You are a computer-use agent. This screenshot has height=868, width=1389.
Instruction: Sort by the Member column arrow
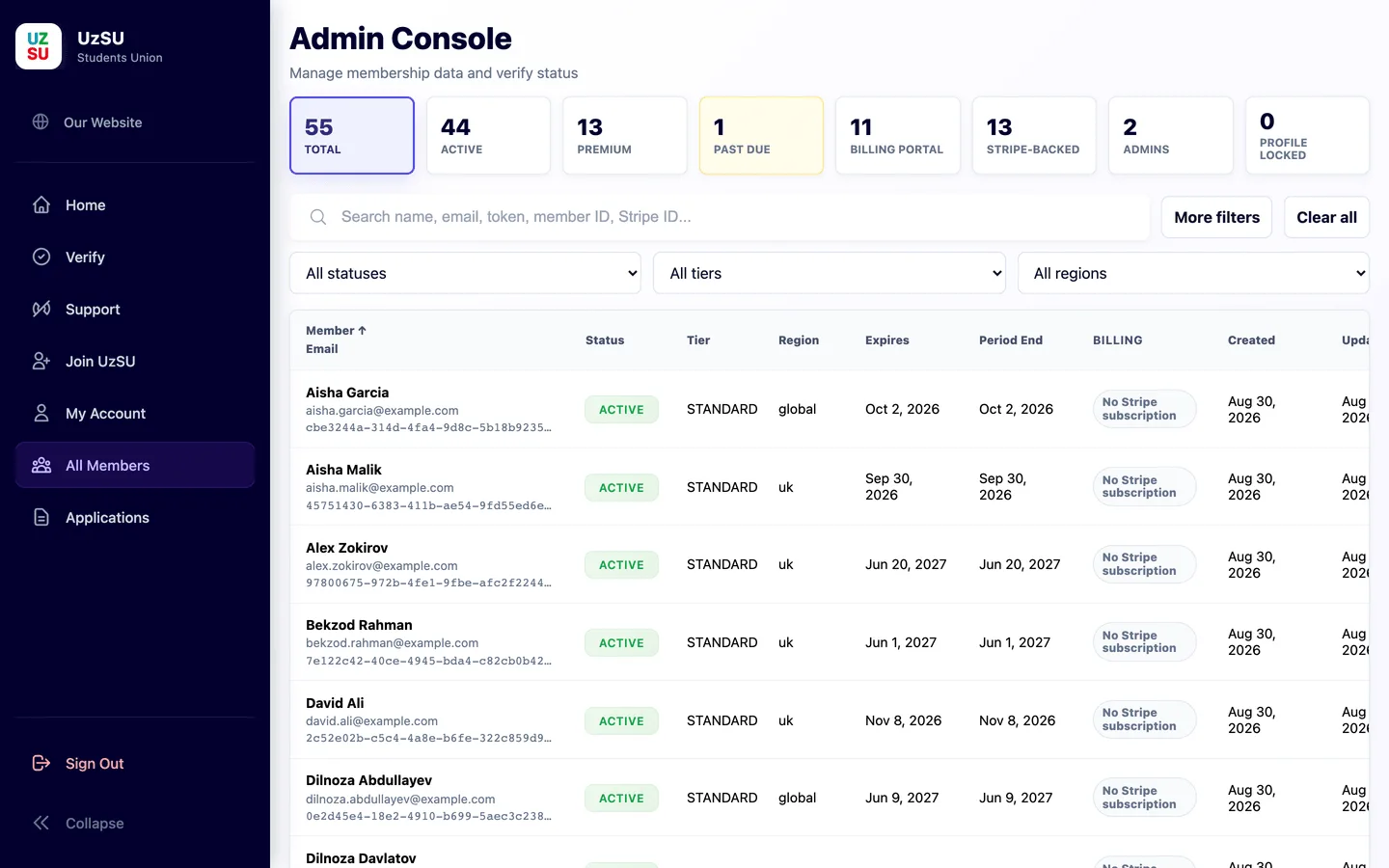click(363, 330)
